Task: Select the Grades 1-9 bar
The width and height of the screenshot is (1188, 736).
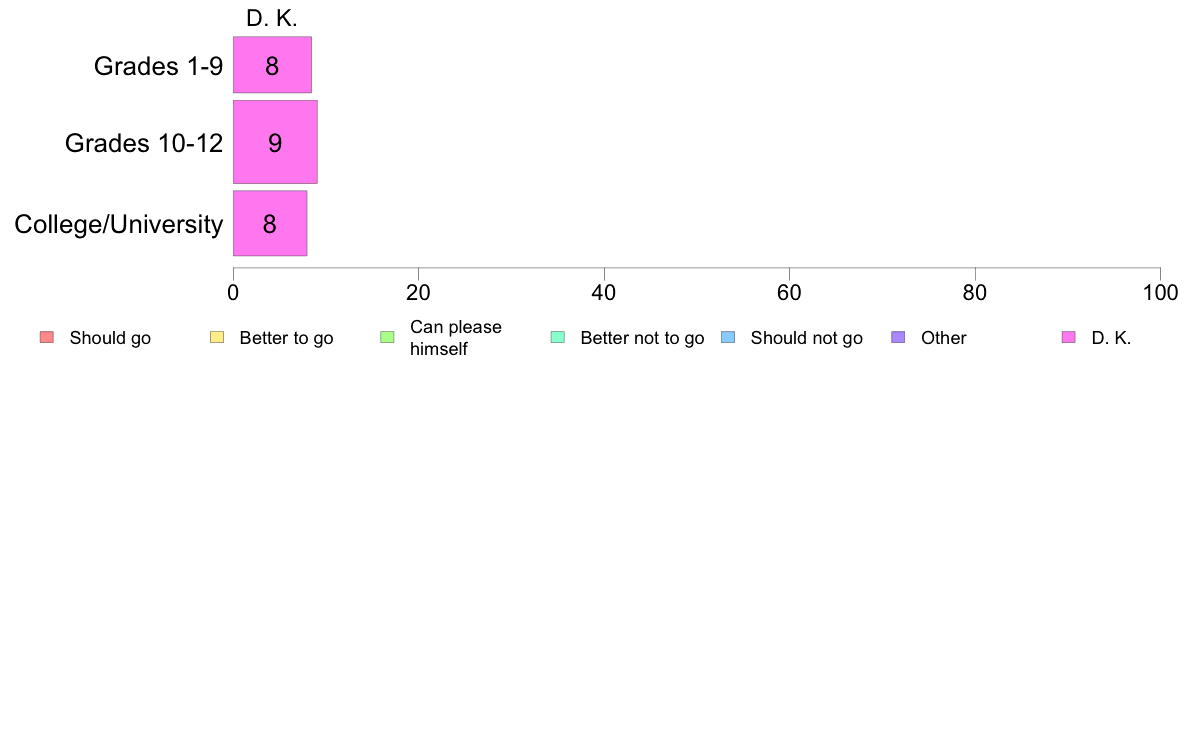Action: [272, 65]
